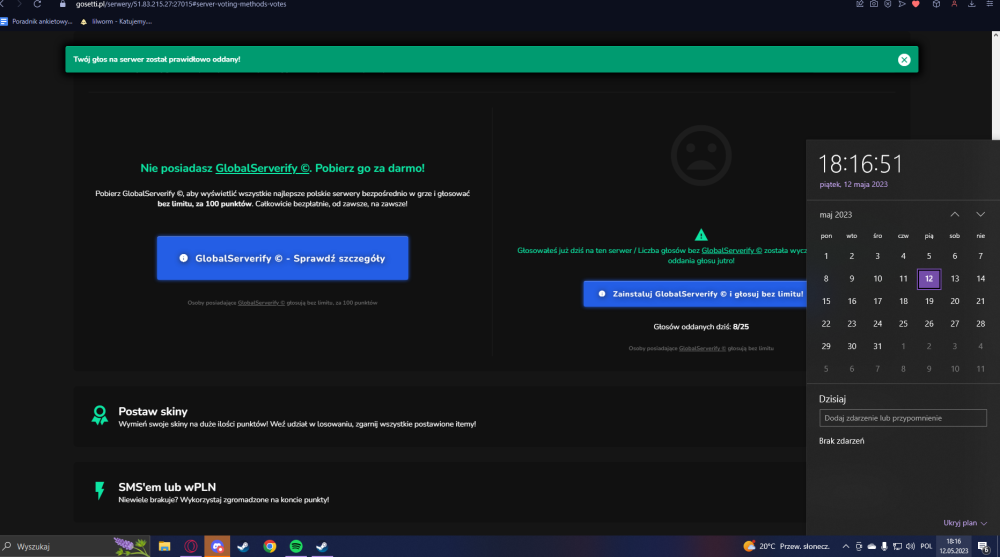Image resolution: width=1000 pixels, height=557 pixels.
Task: Click the network tray icon
Action: (897, 546)
